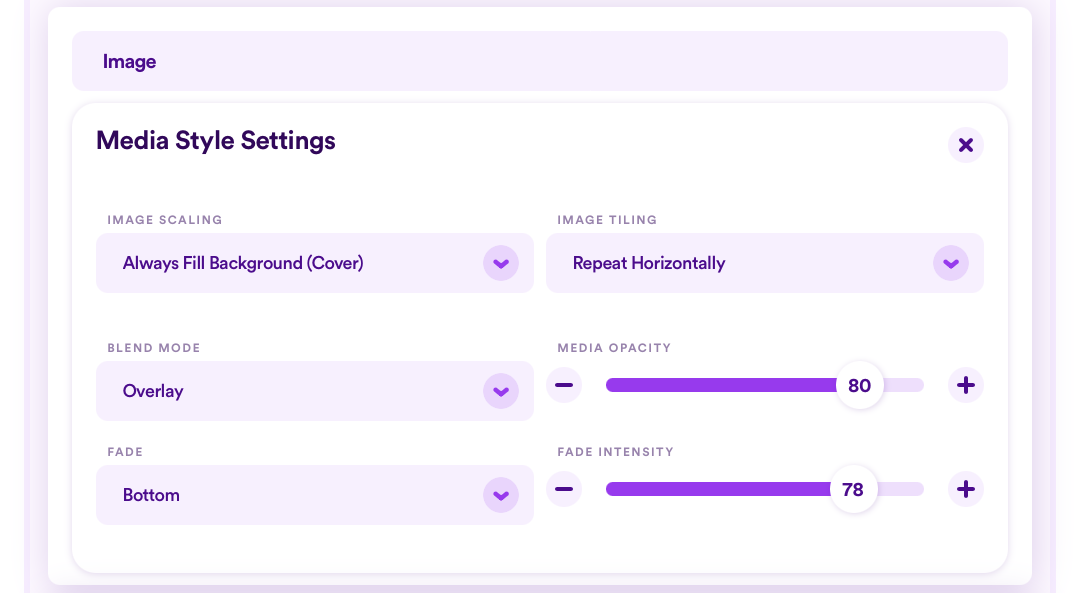Click the filled Media Opacity slider track
Screen dimensions: 1080x593
(x=721, y=385)
